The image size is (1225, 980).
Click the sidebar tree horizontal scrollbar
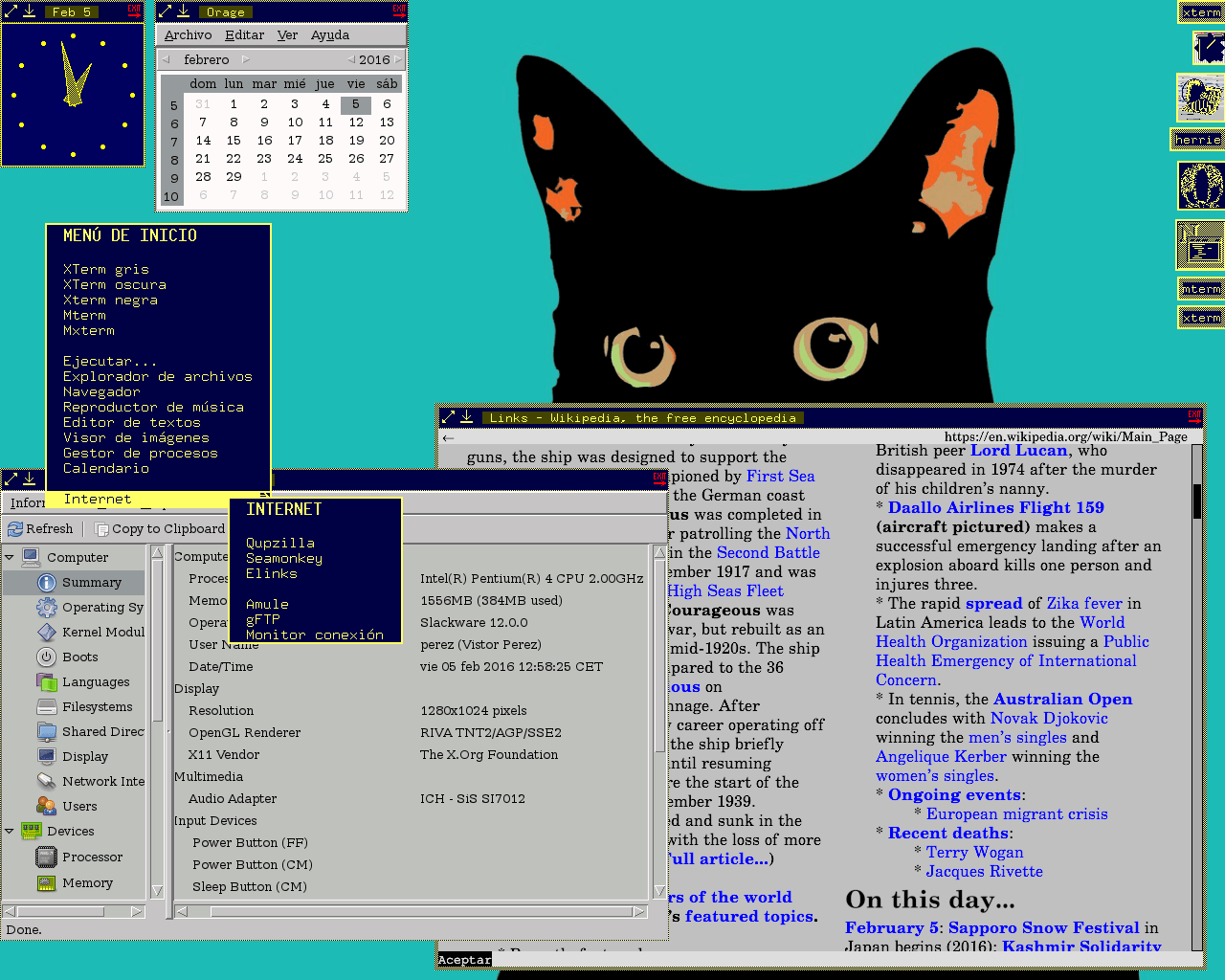pyautogui.click(x=74, y=912)
